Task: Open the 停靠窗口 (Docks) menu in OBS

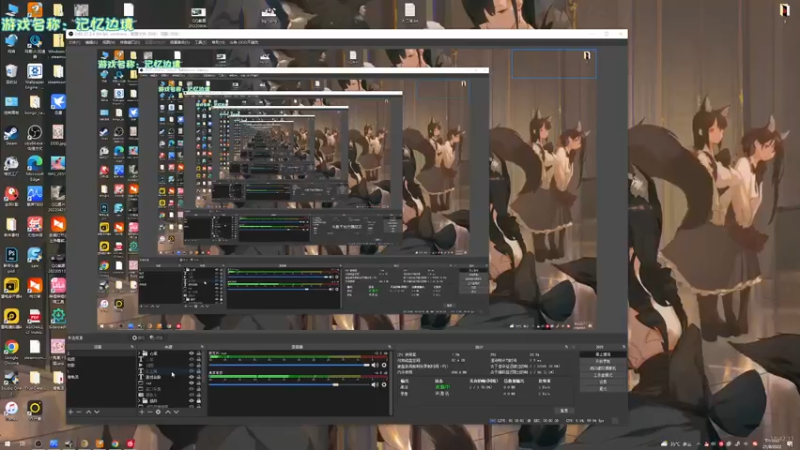Action: [x=130, y=42]
